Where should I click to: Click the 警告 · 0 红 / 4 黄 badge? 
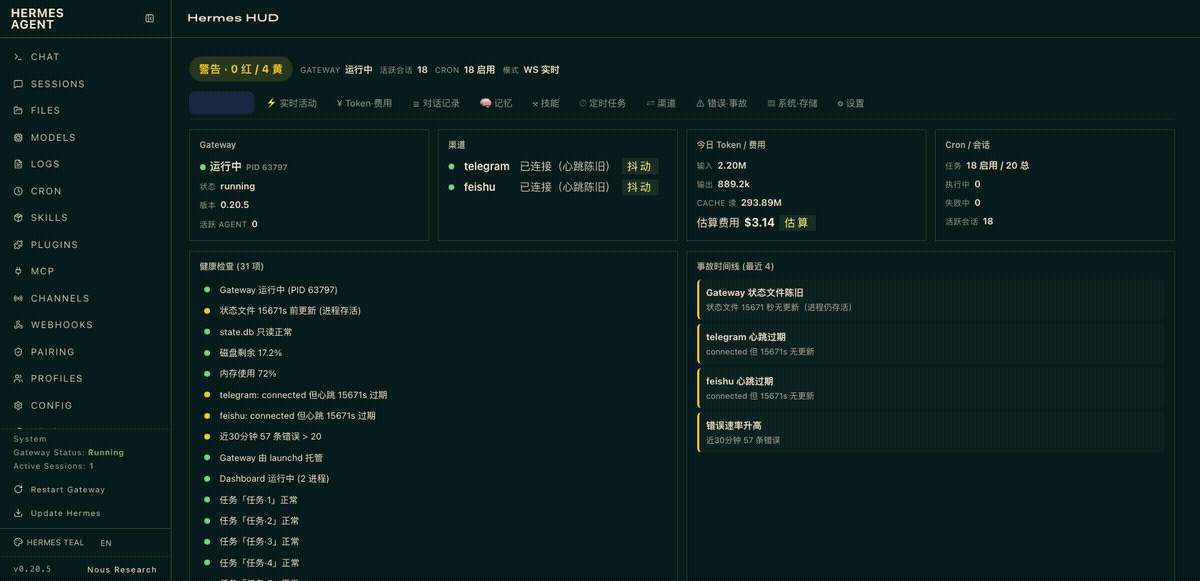tap(241, 69)
